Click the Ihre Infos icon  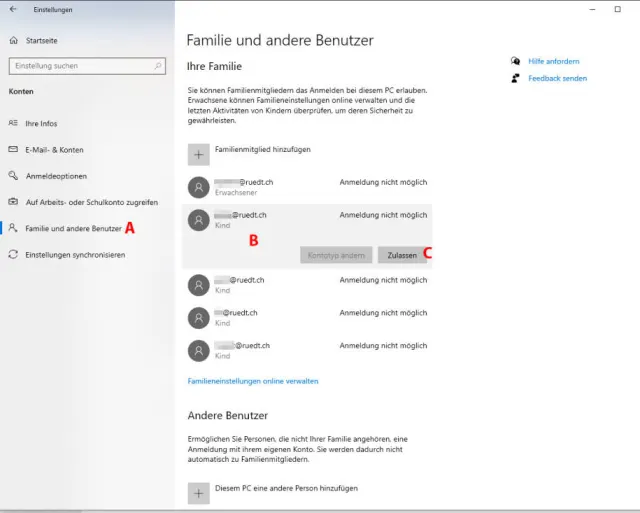pyautogui.click(x=13, y=123)
